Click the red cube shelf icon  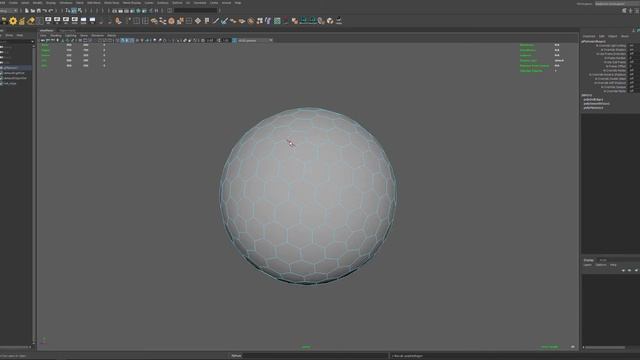coord(295,21)
